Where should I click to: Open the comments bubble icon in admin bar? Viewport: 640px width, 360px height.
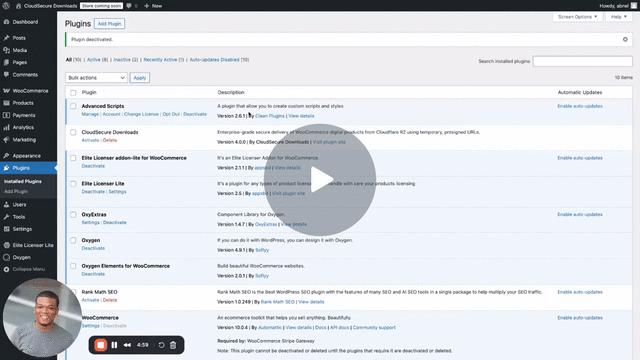point(129,6)
